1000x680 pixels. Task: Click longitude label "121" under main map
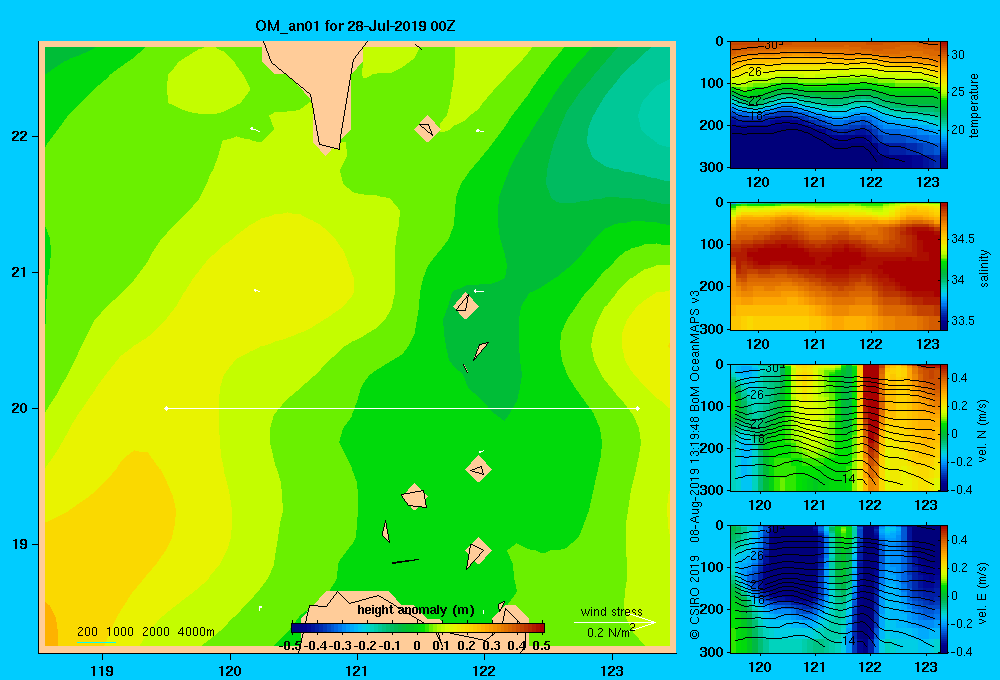tap(357, 670)
